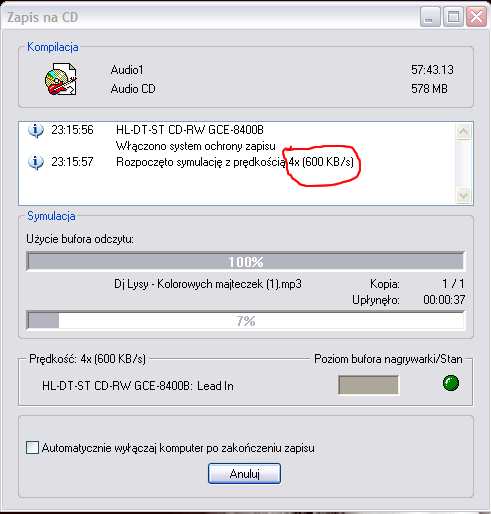Click the Audio CD compilation icon

61,79
